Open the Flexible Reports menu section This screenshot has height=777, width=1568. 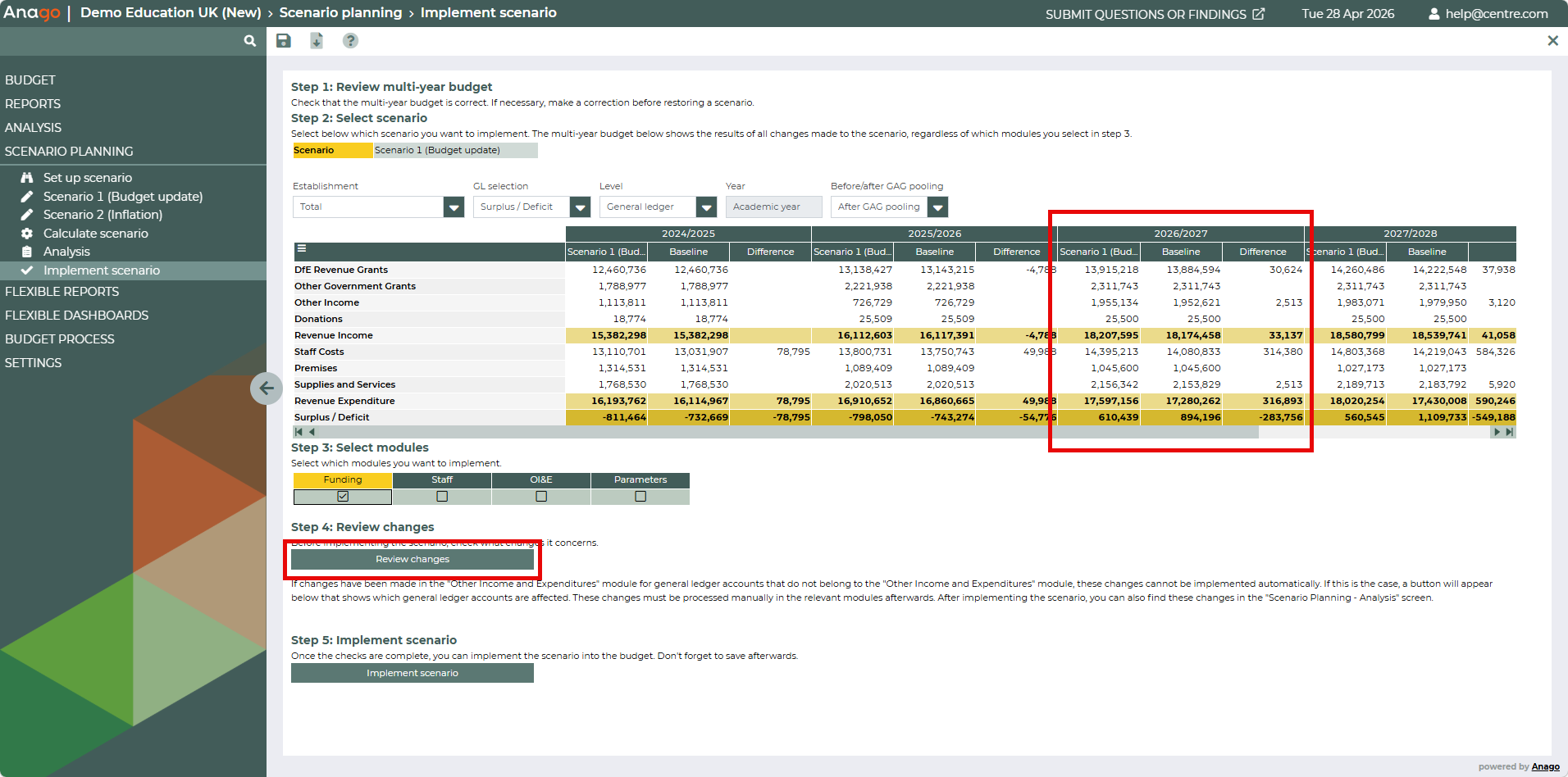tap(62, 292)
